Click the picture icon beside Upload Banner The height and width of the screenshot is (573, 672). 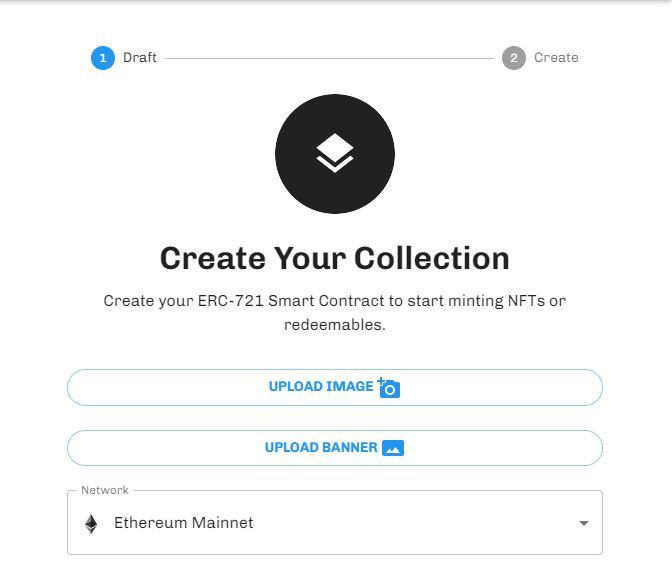(393, 448)
